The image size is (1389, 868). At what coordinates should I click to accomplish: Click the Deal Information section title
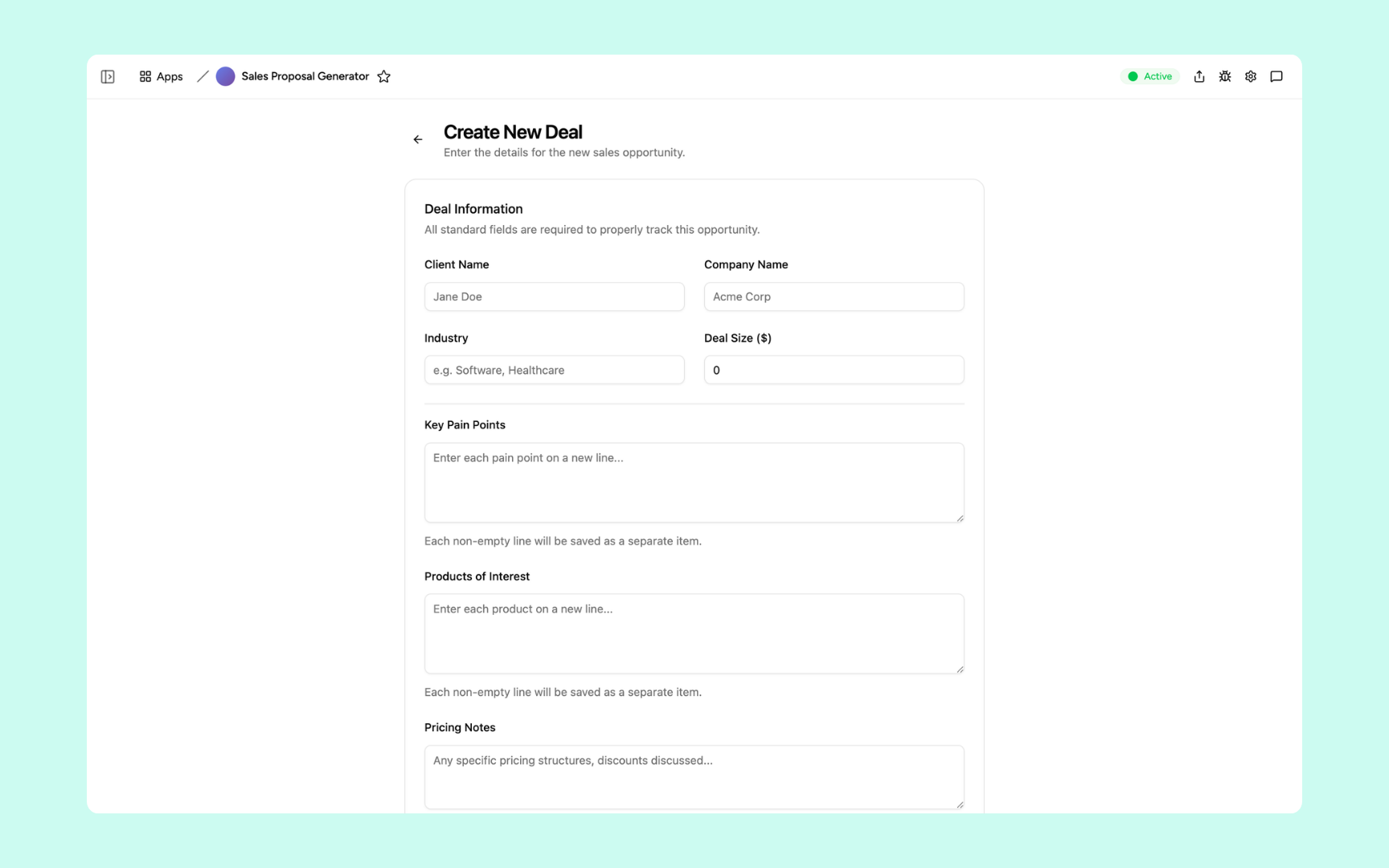coord(473,209)
